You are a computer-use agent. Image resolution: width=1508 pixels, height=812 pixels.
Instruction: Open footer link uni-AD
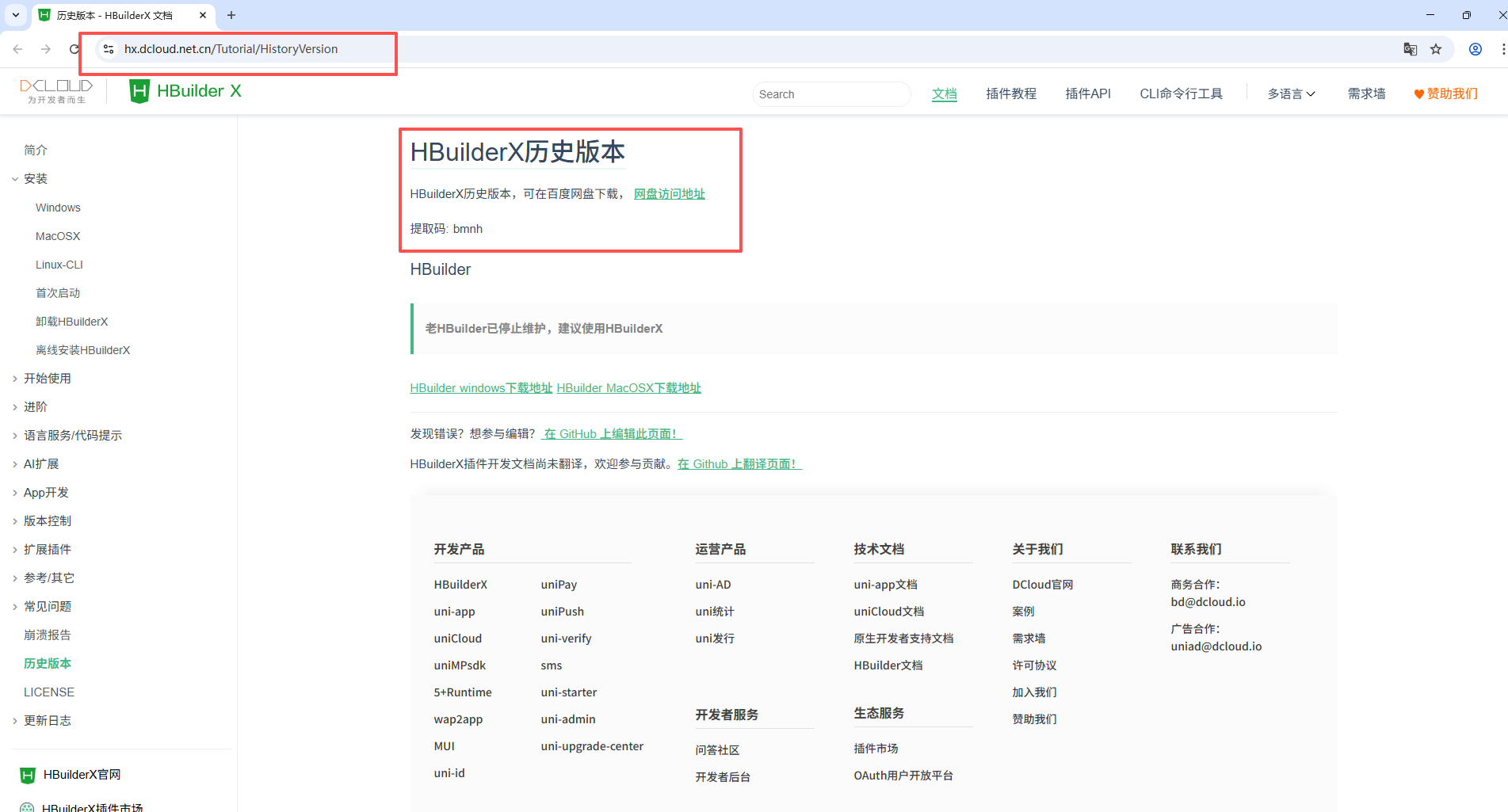click(x=713, y=585)
